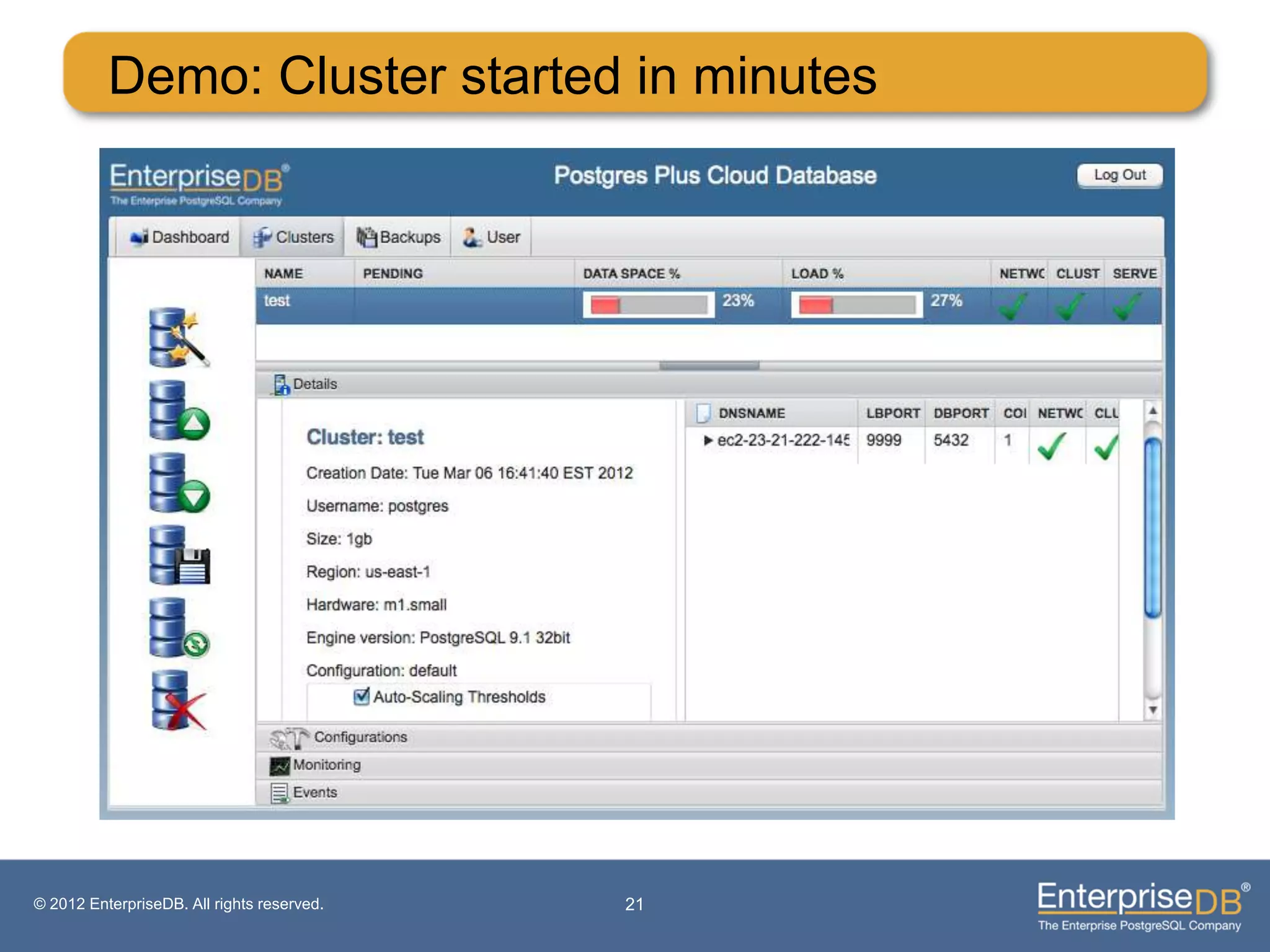Click the server status checkmark in test row
This screenshot has width=1270, height=952.
coord(1127,306)
